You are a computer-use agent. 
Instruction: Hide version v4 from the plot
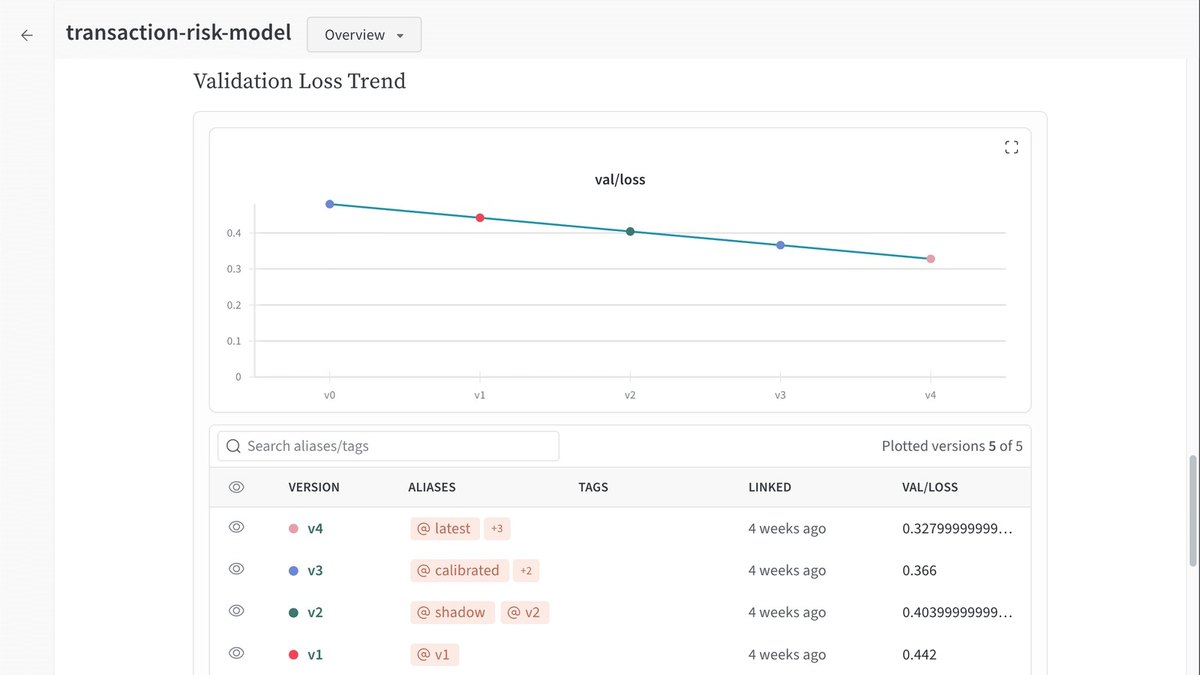237,527
